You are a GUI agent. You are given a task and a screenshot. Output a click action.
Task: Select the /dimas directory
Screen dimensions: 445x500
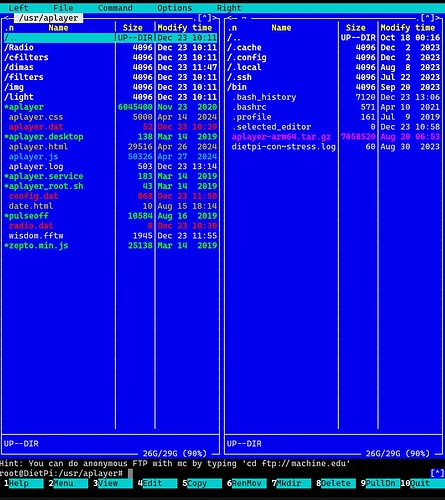tap(110, 67)
